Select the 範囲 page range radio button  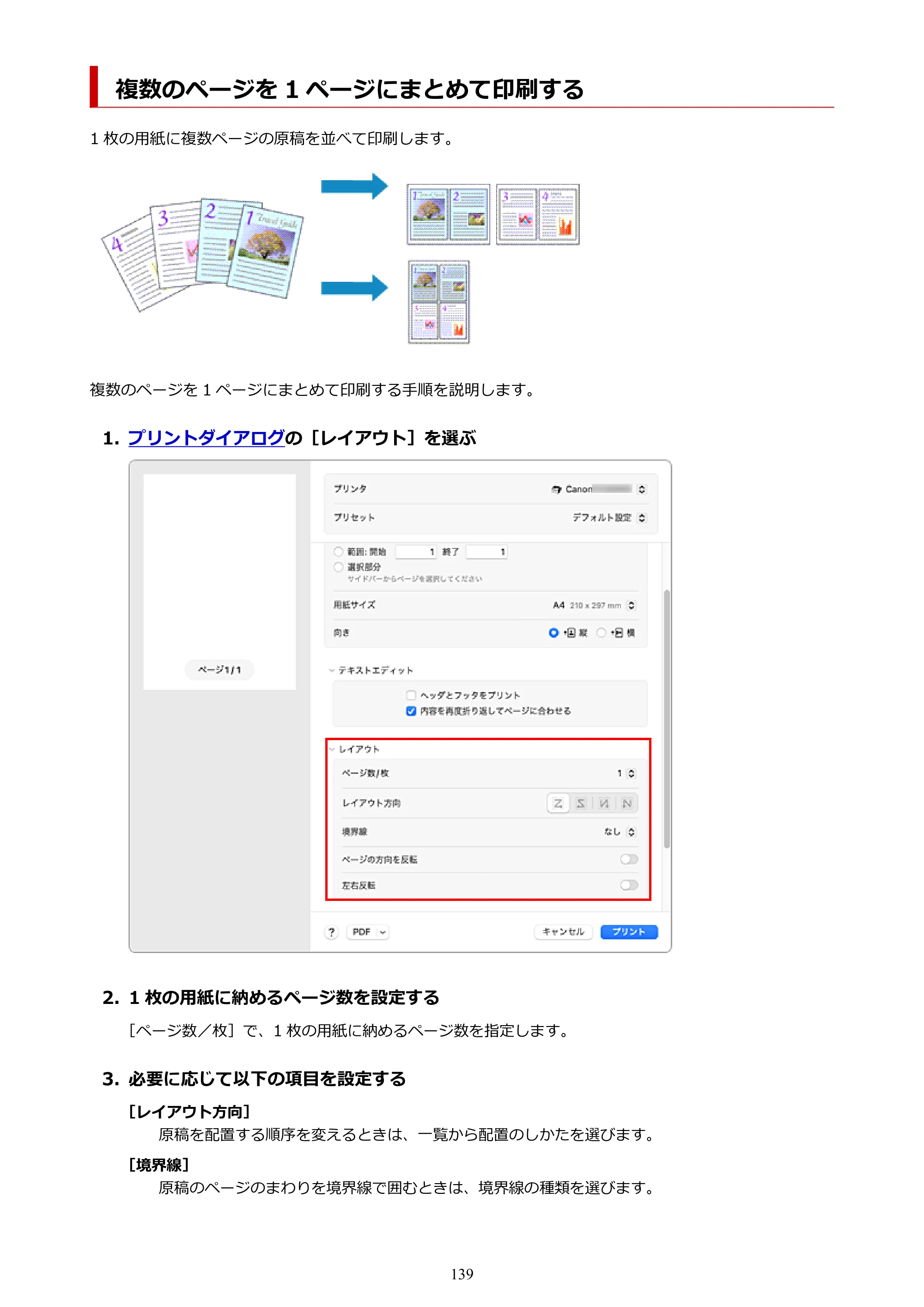(339, 552)
